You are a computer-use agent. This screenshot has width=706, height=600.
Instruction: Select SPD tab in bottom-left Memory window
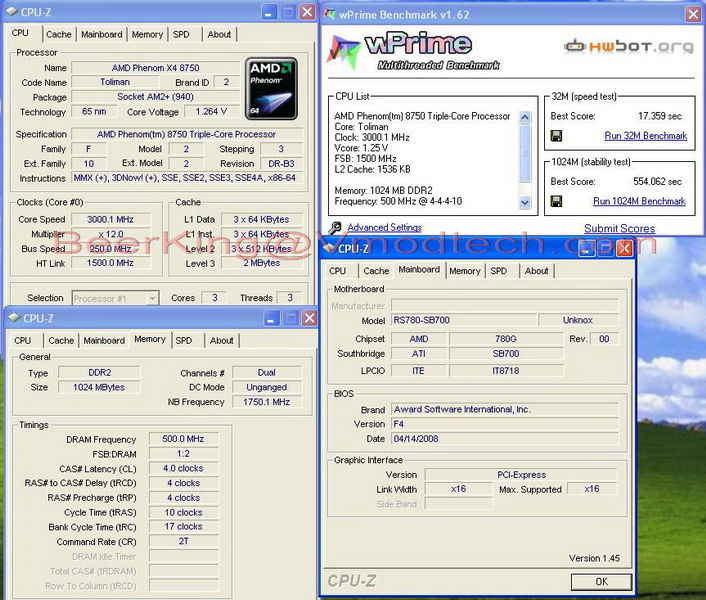184,340
